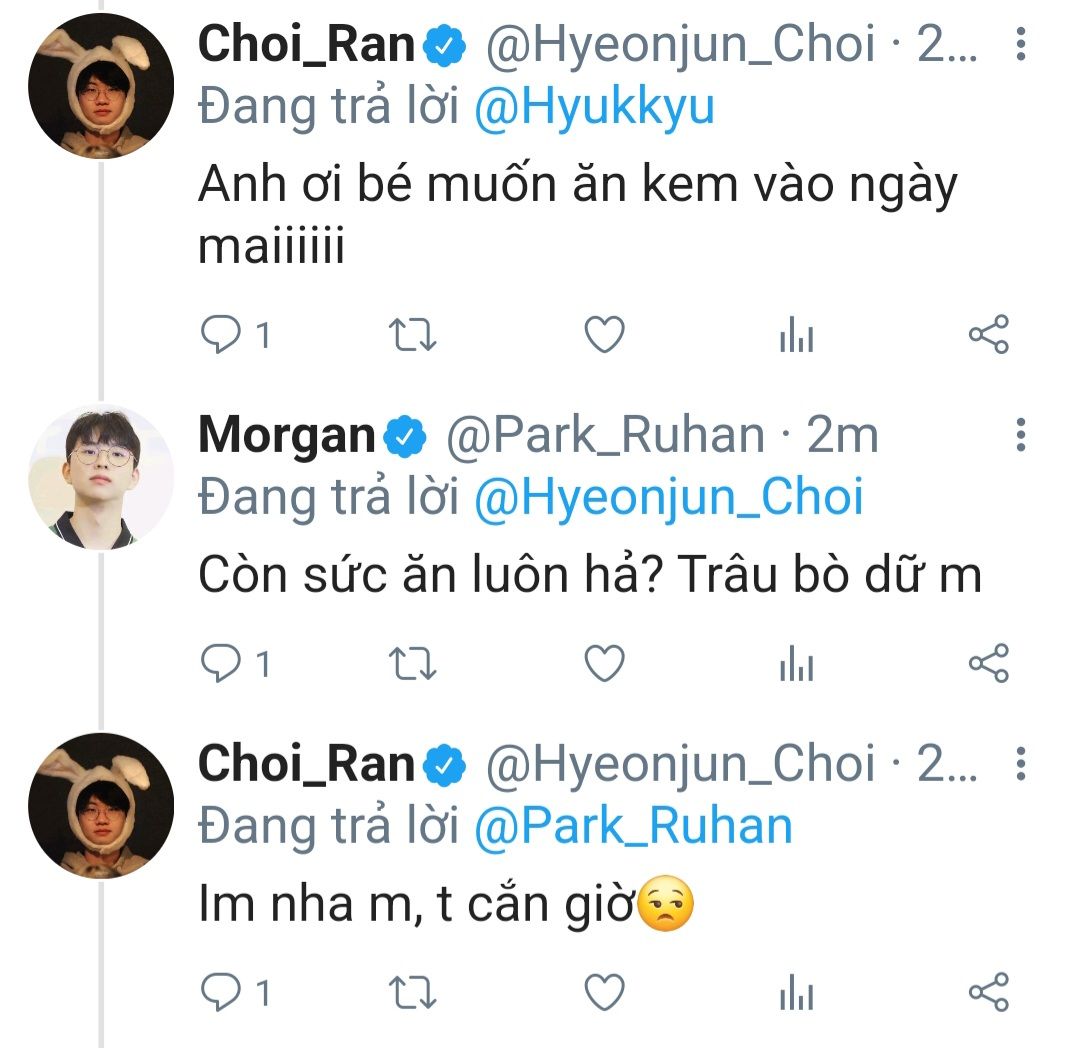Image resolution: width=1080 pixels, height=1048 pixels.
Task: Open Morgan's profile picture
Action: click(x=101, y=477)
